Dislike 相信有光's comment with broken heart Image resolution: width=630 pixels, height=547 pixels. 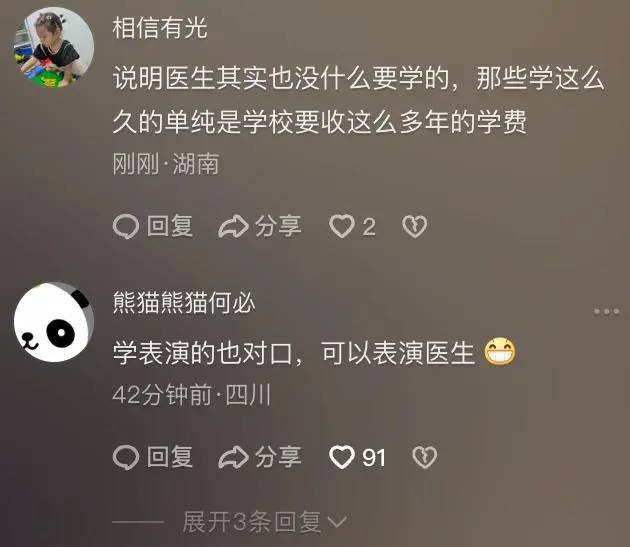[414, 226]
